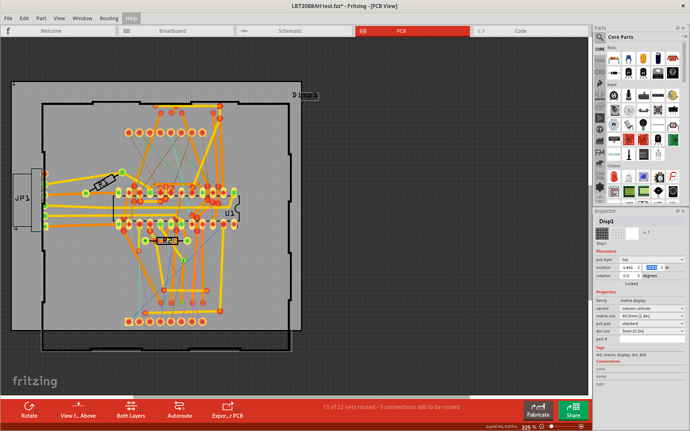Close the Inspector panel
This screenshot has width=690, height=431.
683,211
